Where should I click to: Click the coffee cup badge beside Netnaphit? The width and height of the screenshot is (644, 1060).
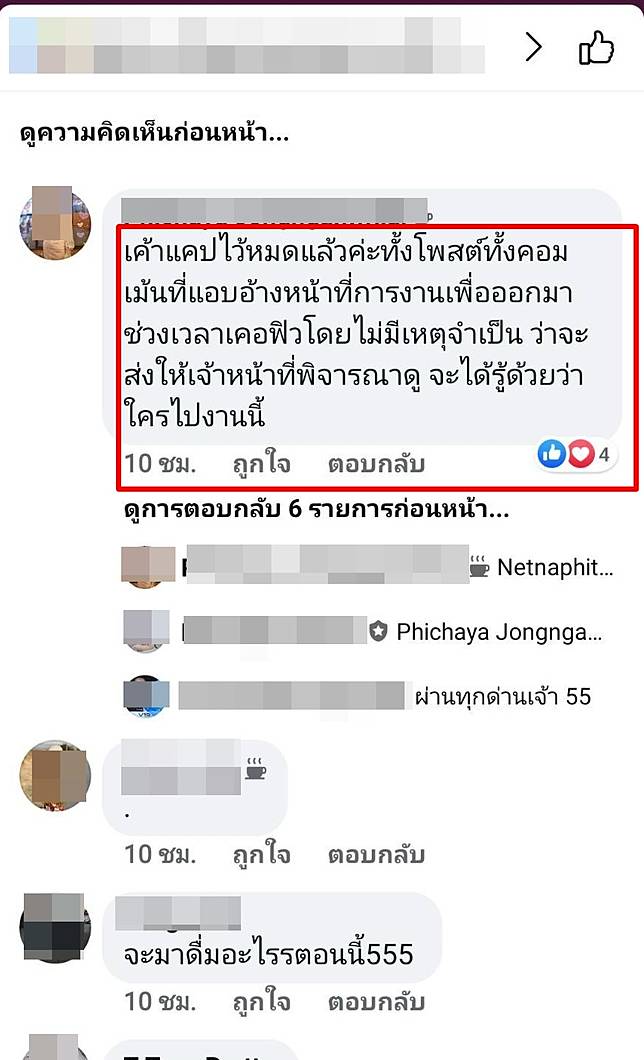click(x=479, y=566)
